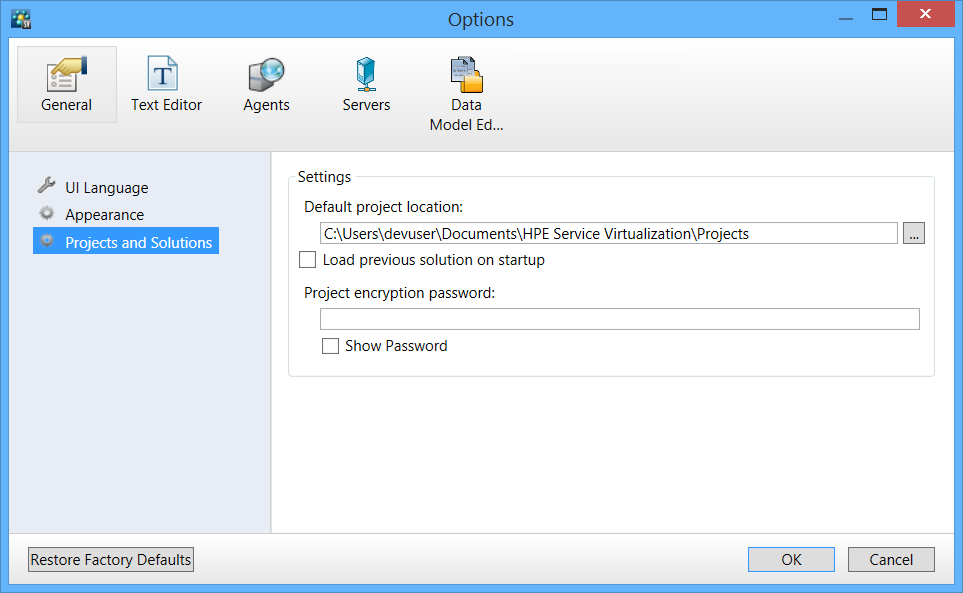Enable Load previous solution on startup
Screen dimensions: 963x593
coord(308,260)
